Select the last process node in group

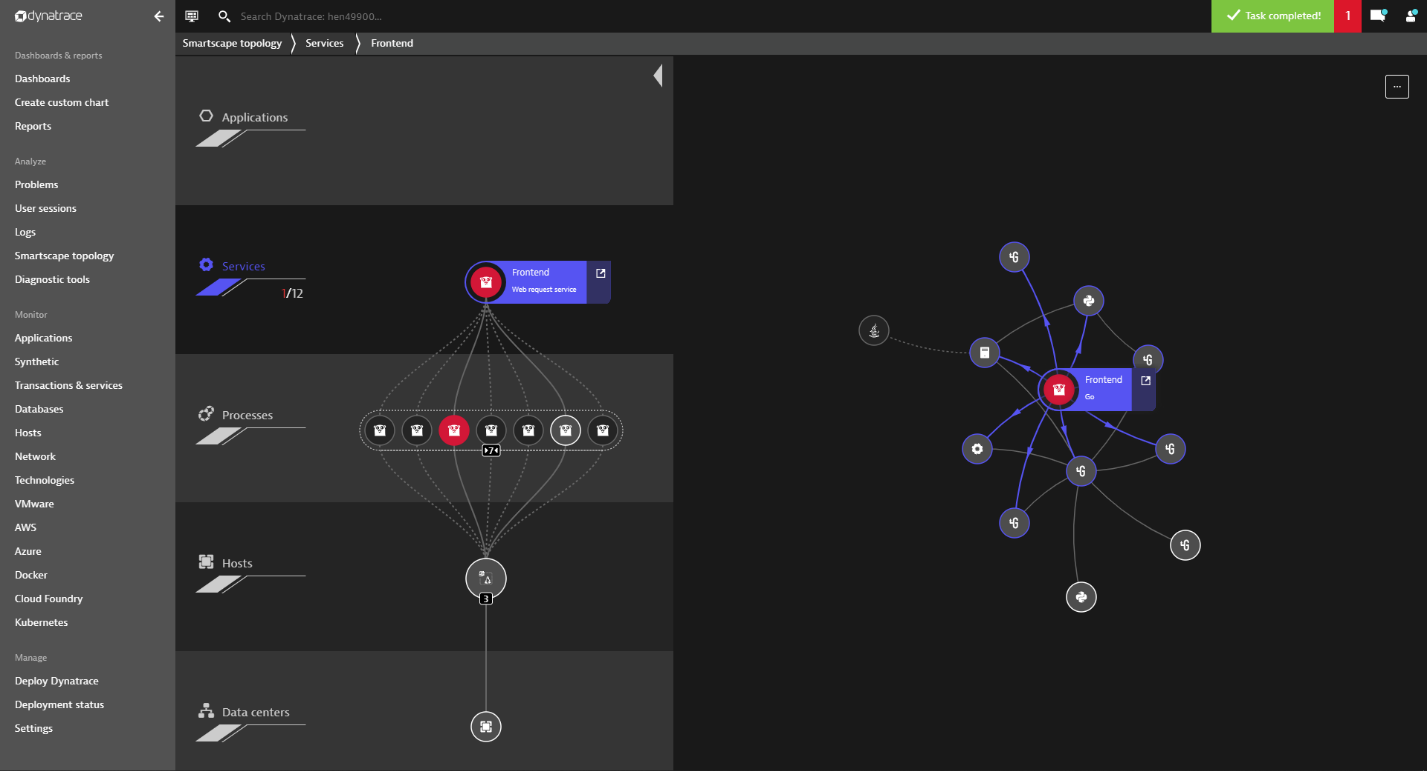602,431
